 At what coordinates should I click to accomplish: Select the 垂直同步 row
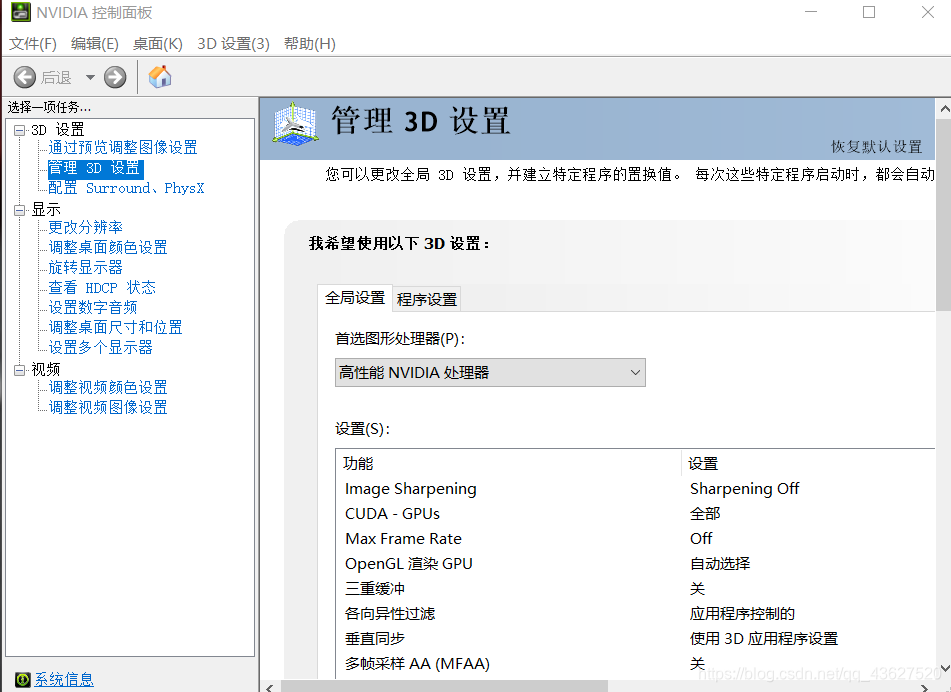click(635, 639)
